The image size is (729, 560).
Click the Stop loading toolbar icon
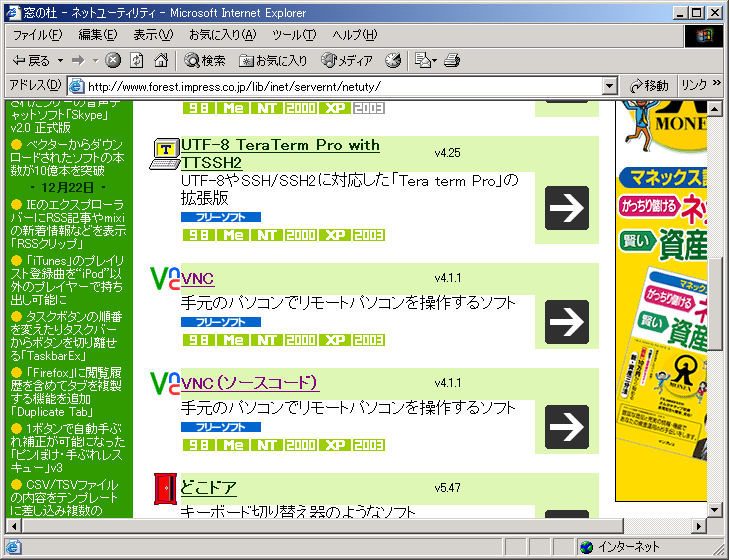(113, 60)
